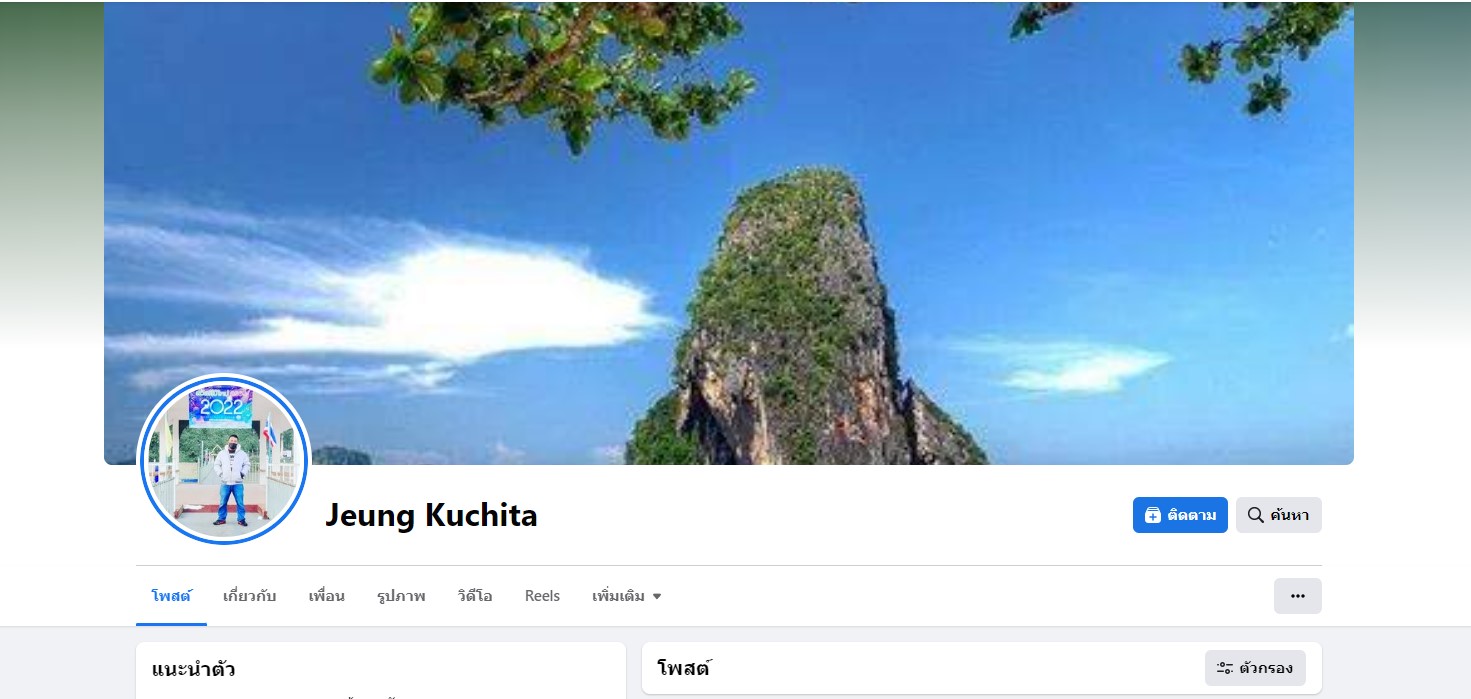Follow the profile with ติดตาม button

[x=1180, y=515]
